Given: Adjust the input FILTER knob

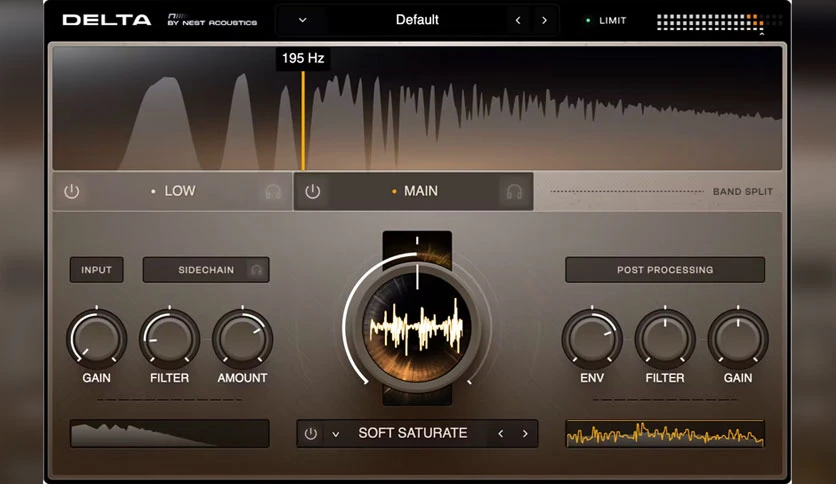Looking at the screenshot, I should (170, 338).
